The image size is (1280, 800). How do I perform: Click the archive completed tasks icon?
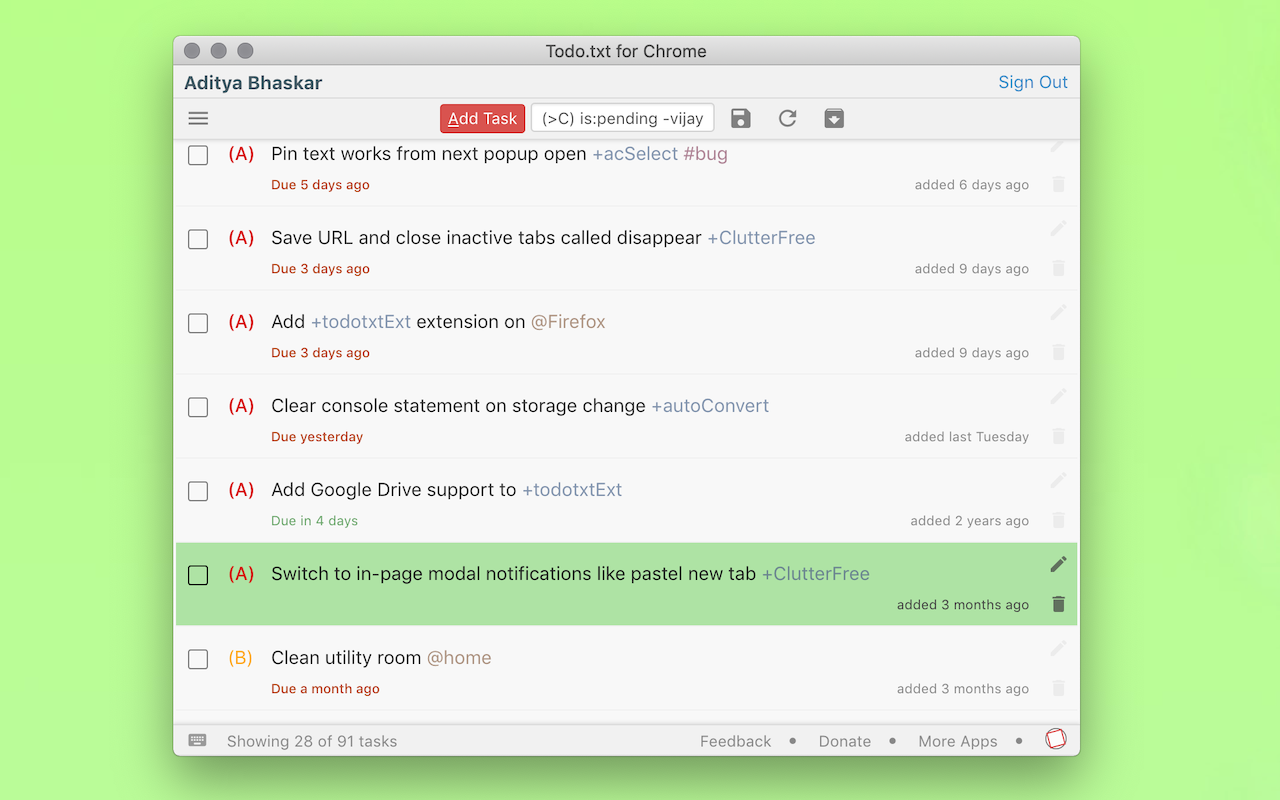(x=834, y=118)
